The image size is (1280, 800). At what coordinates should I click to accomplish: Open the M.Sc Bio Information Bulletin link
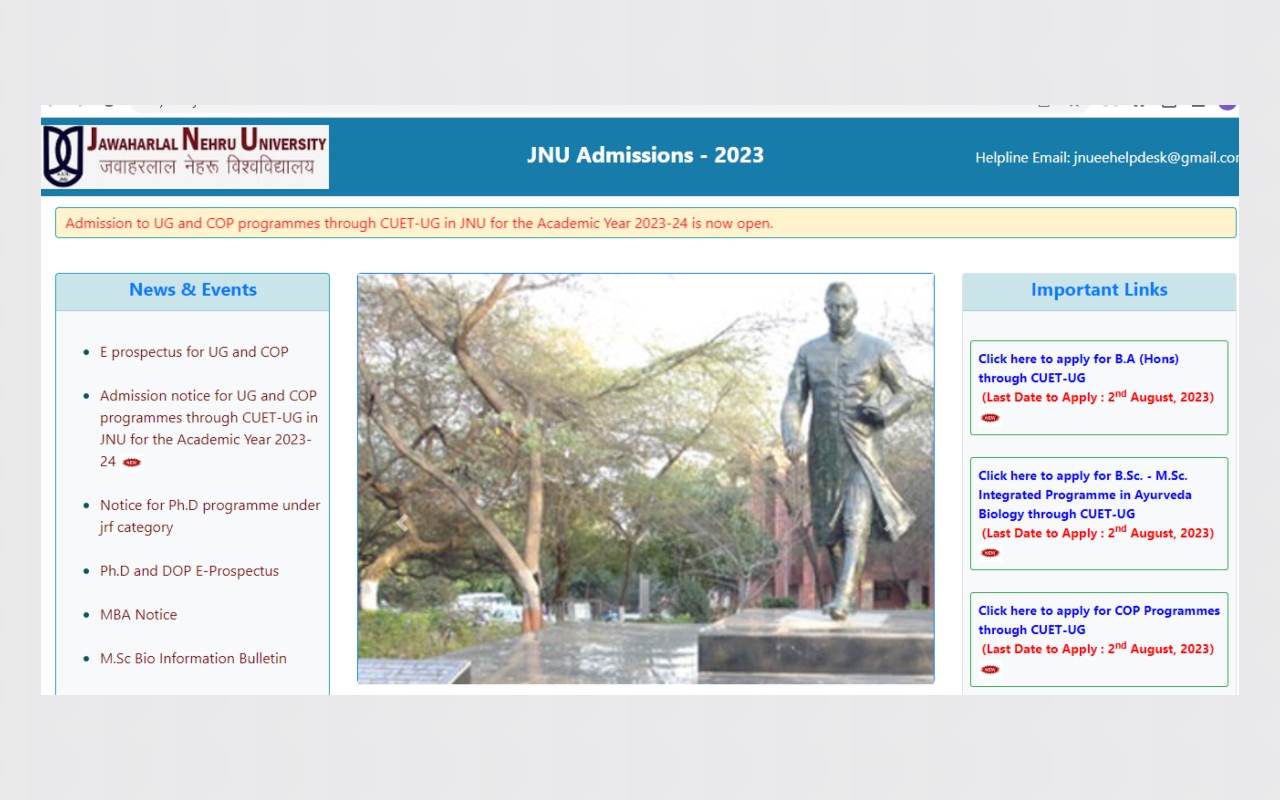[193, 659]
